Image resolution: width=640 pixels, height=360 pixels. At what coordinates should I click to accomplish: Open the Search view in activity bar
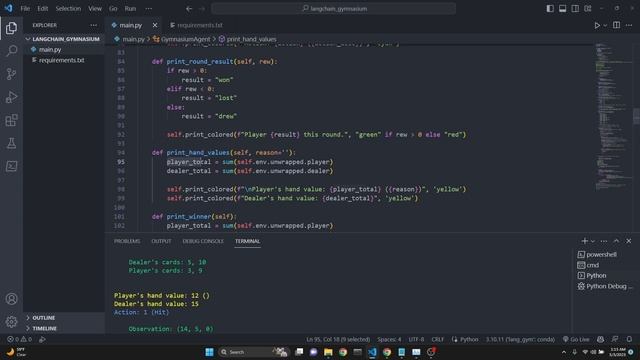point(11,51)
